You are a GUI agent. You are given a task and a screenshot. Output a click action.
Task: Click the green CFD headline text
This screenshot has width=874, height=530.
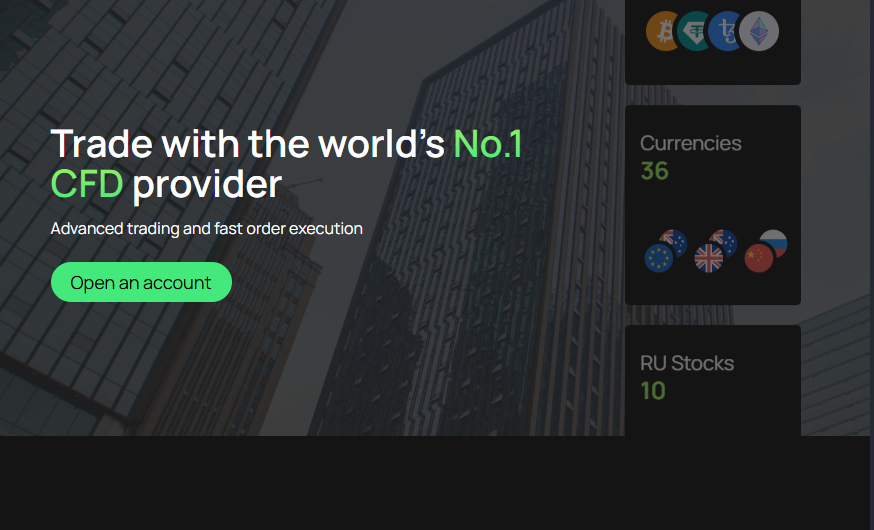click(87, 184)
